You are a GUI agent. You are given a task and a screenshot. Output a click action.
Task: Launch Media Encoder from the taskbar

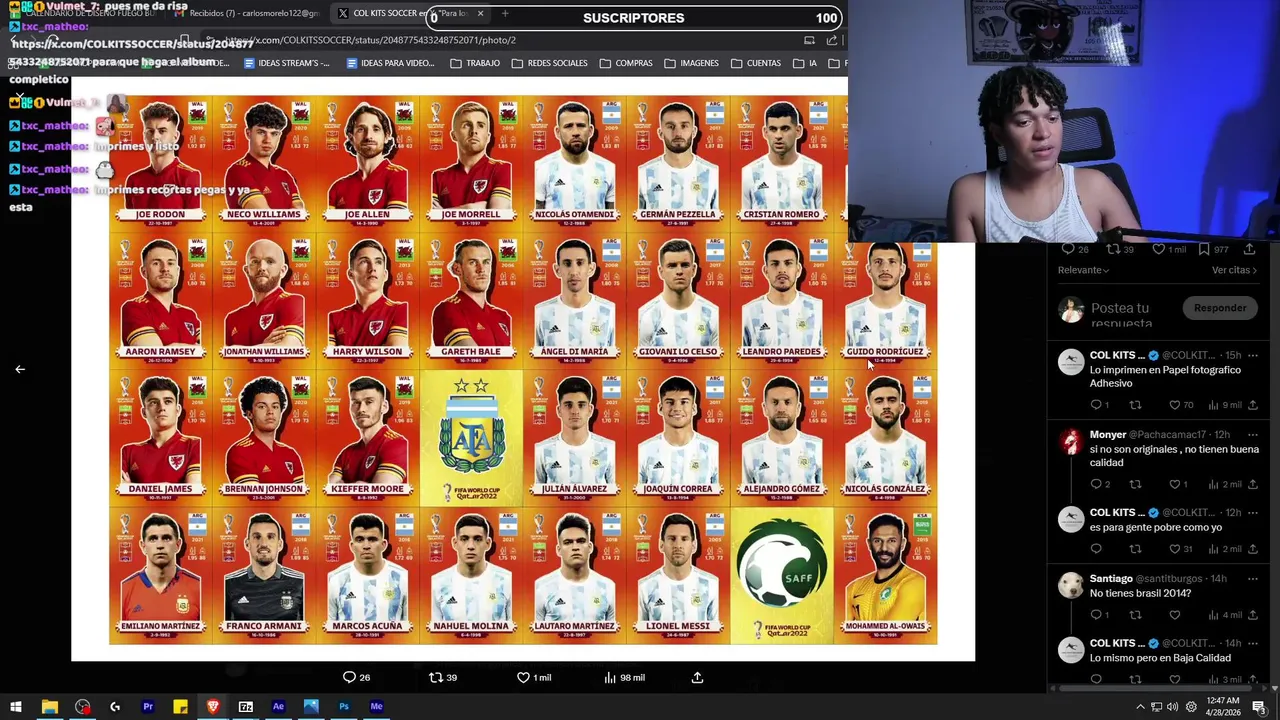377,707
